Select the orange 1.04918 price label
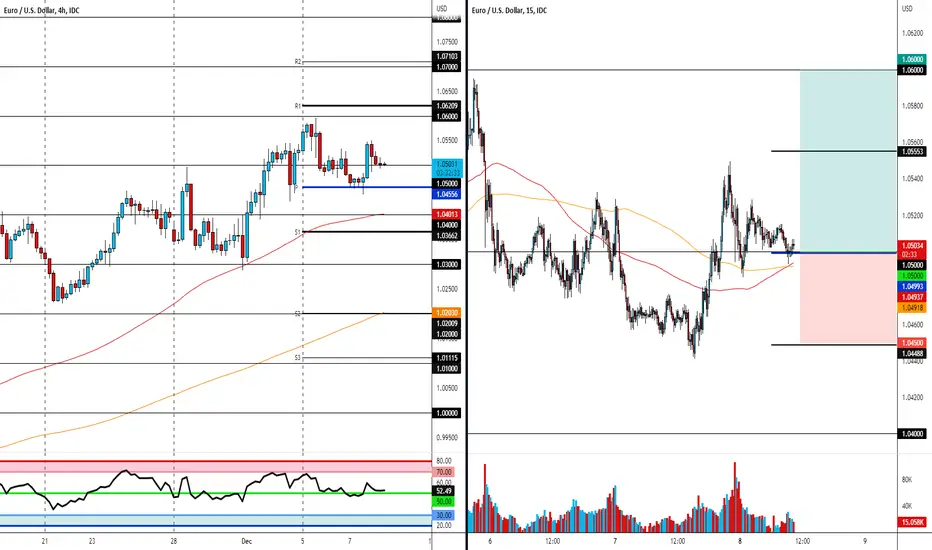The width and height of the screenshot is (932, 550). [x=912, y=308]
